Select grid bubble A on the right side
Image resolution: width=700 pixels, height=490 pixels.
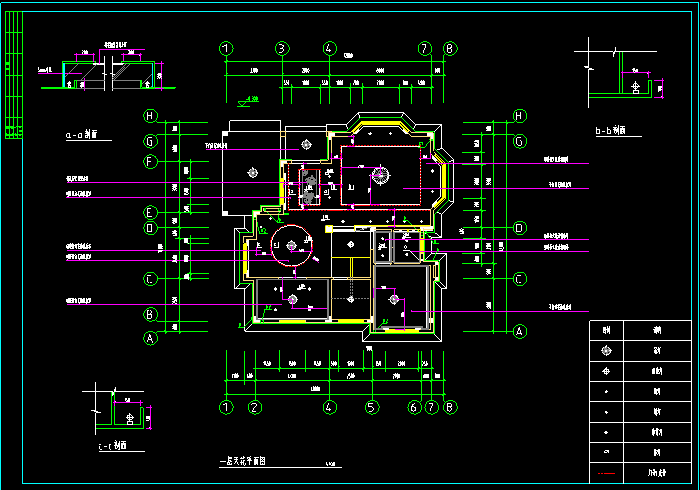pos(519,330)
